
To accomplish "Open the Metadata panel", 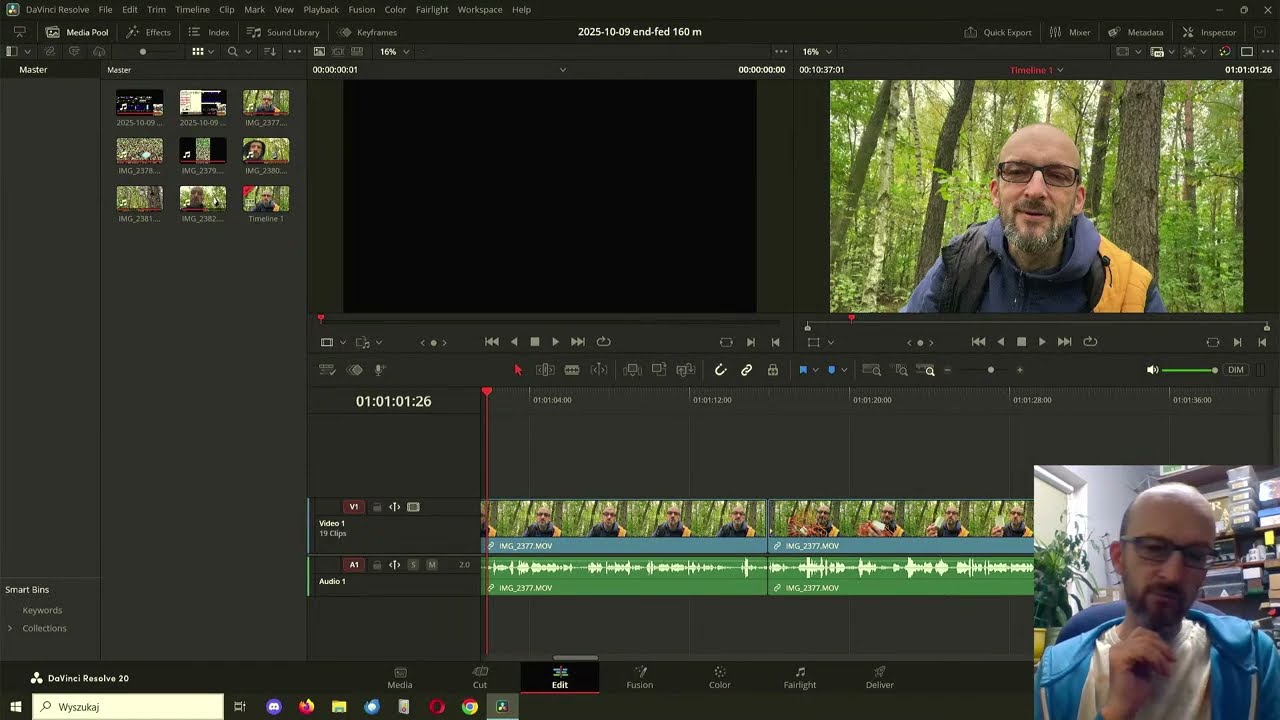I will [x=1135, y=32].
